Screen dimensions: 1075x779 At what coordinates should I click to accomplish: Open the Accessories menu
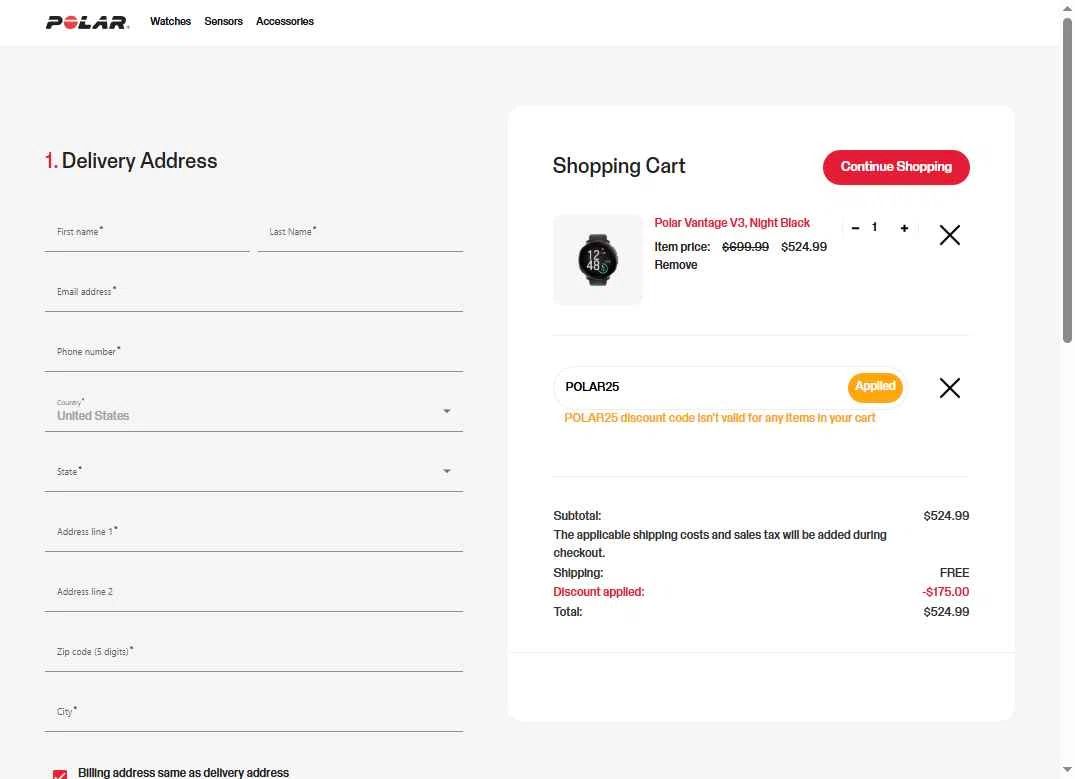pyautogui.click(x=285, y=21)
